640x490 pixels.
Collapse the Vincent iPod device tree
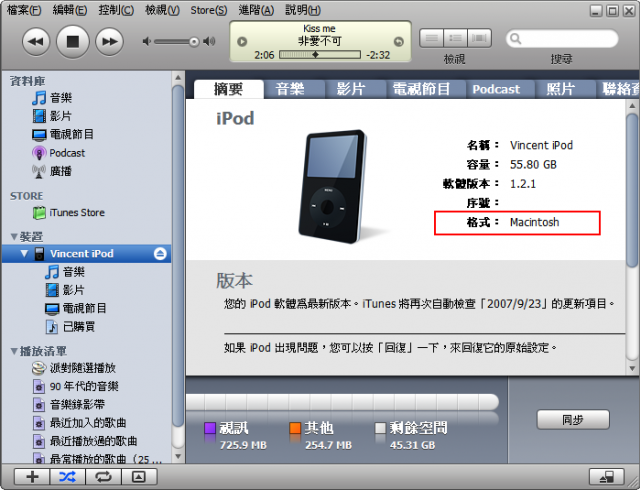[24, 254]
